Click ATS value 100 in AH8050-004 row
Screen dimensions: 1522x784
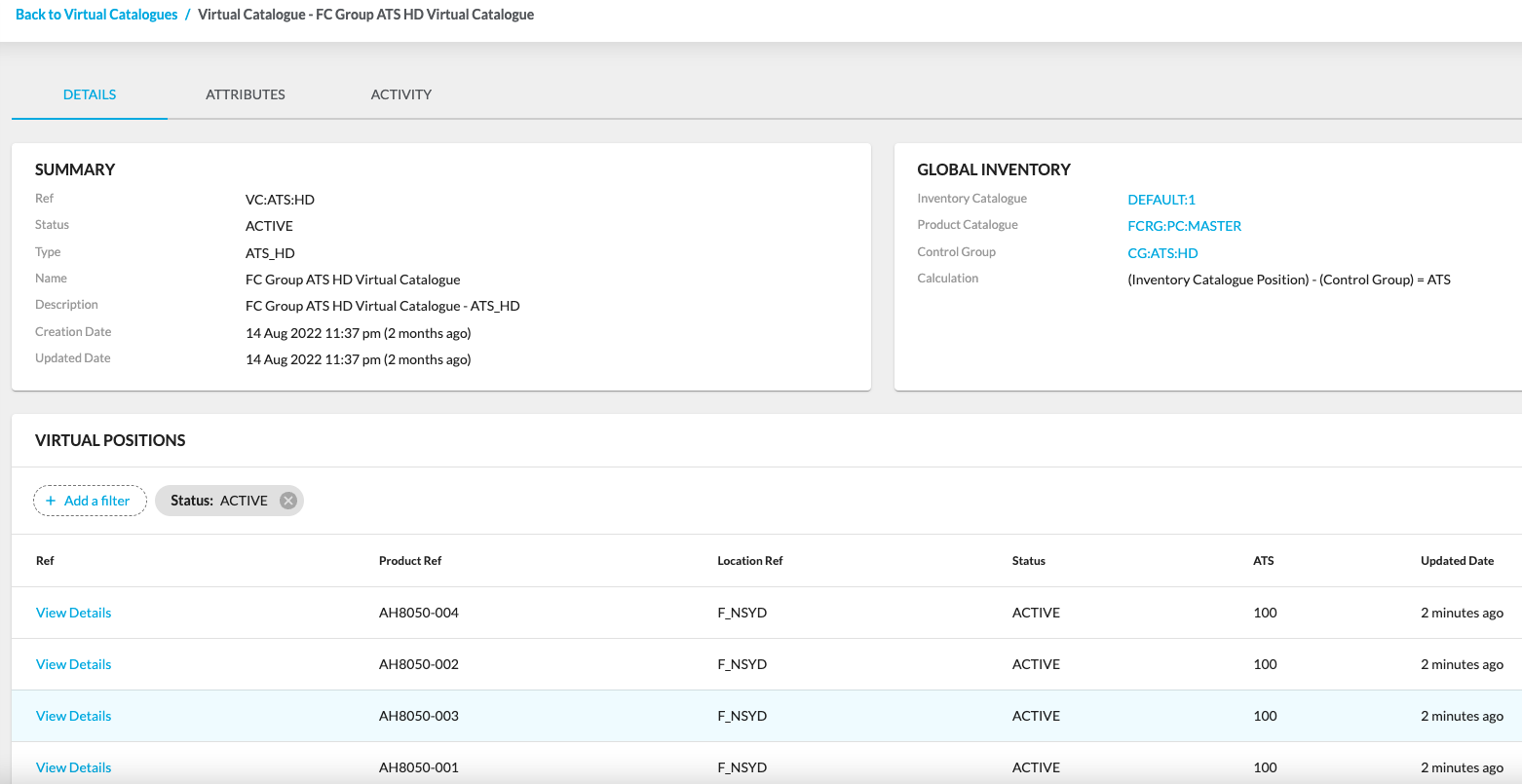pyautogui.click(x=1265, y=613)
